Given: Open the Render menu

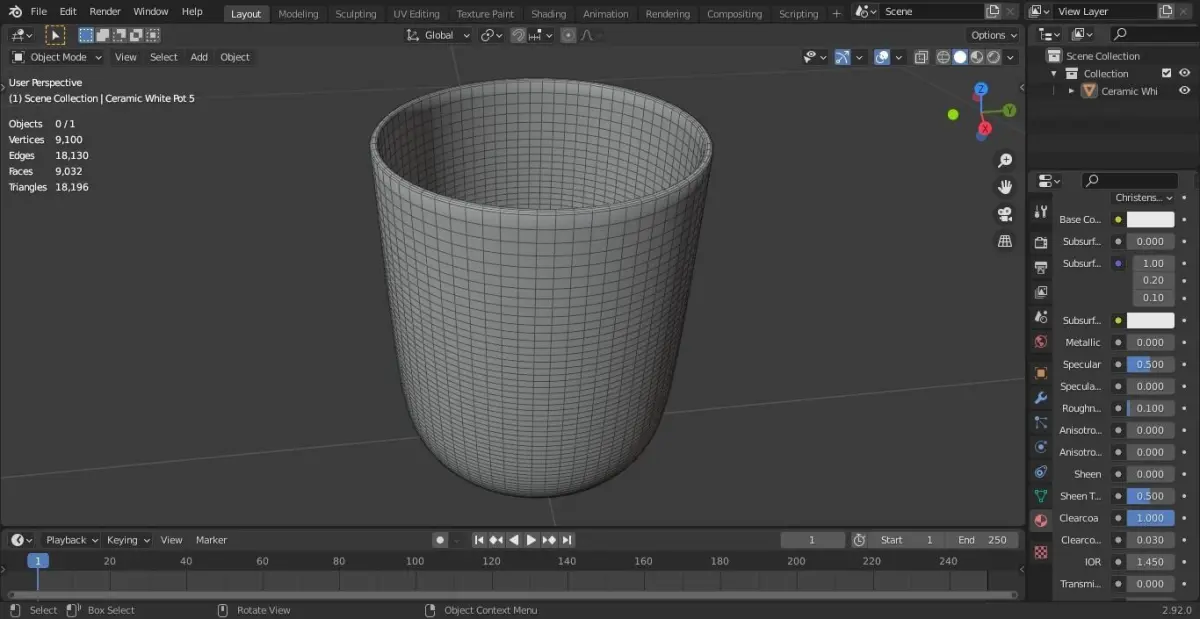Looking at the screenshot, I should [105, 12].
